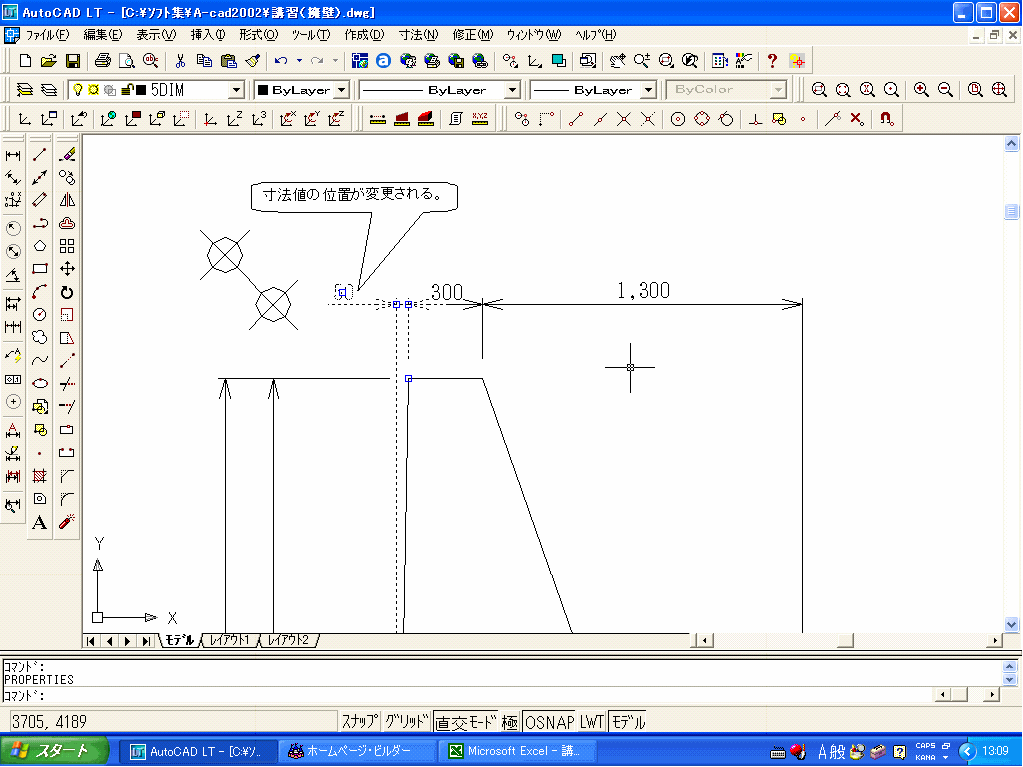The image size is (1023, 767).
Task: Click the Save icon in toolbar
Action: [x=73, y=61]
